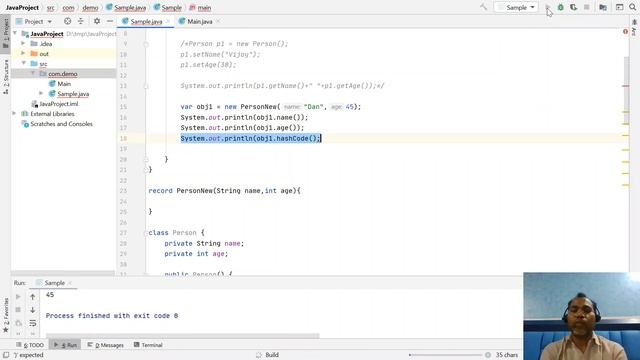Click the up arrow in the Run console
The image size is (640, 360).
(x=33, y=297)
